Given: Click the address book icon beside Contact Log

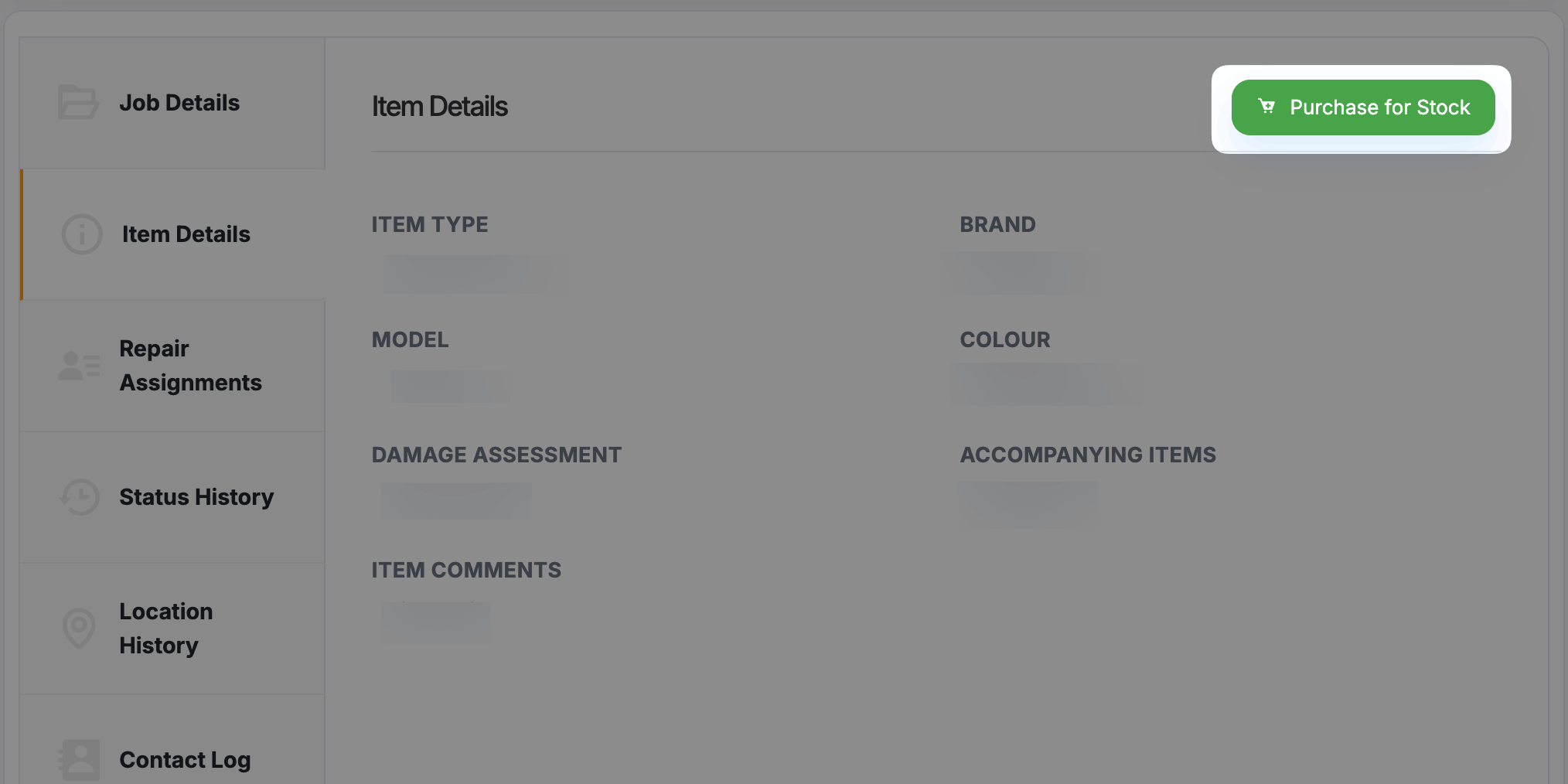Looking at the screenshot, I should click(80, 759).
